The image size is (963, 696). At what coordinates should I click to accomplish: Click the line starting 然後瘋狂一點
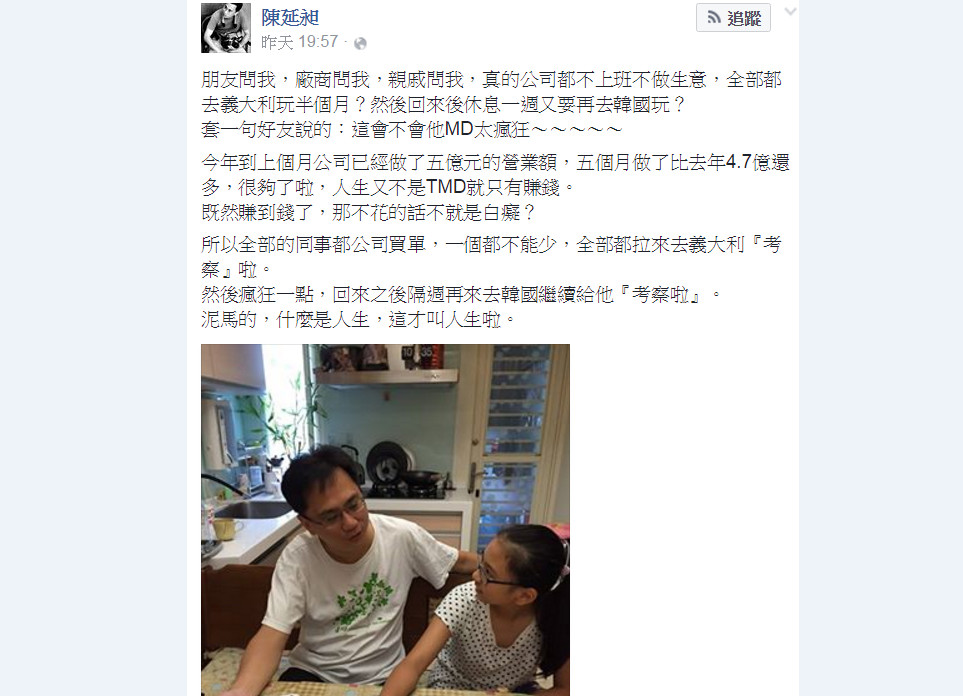(x=461, y=295)
